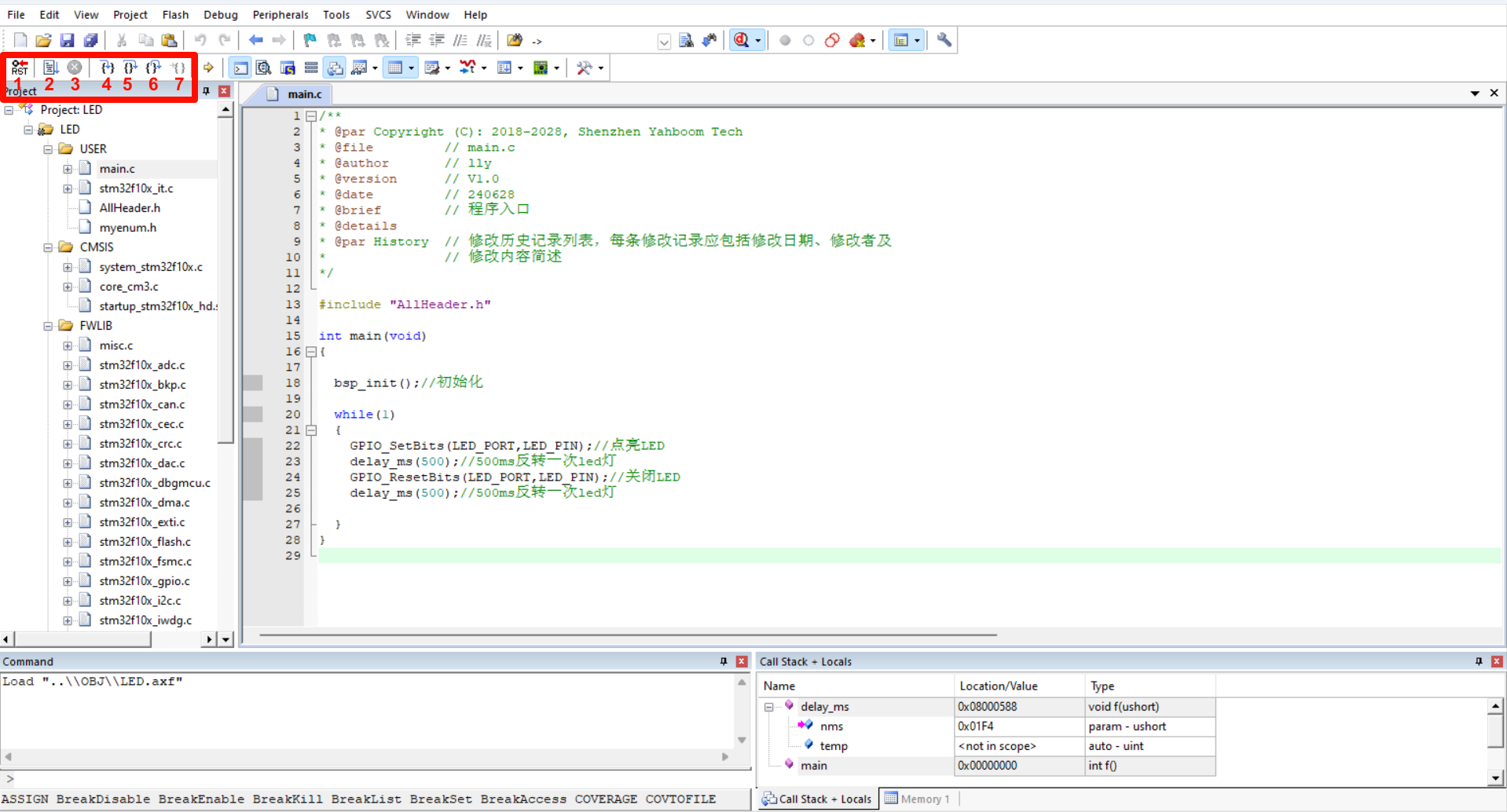Click the command line input field

[380, 779]
